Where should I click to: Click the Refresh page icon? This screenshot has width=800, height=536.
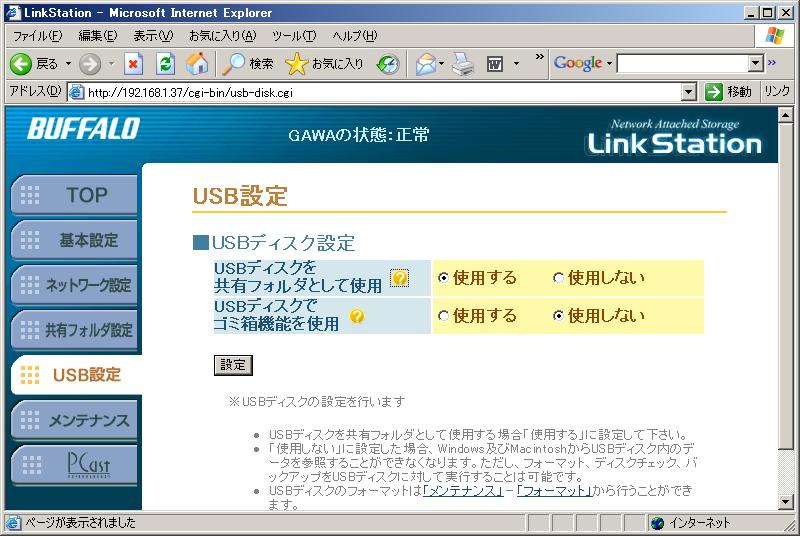click(166, 64)
